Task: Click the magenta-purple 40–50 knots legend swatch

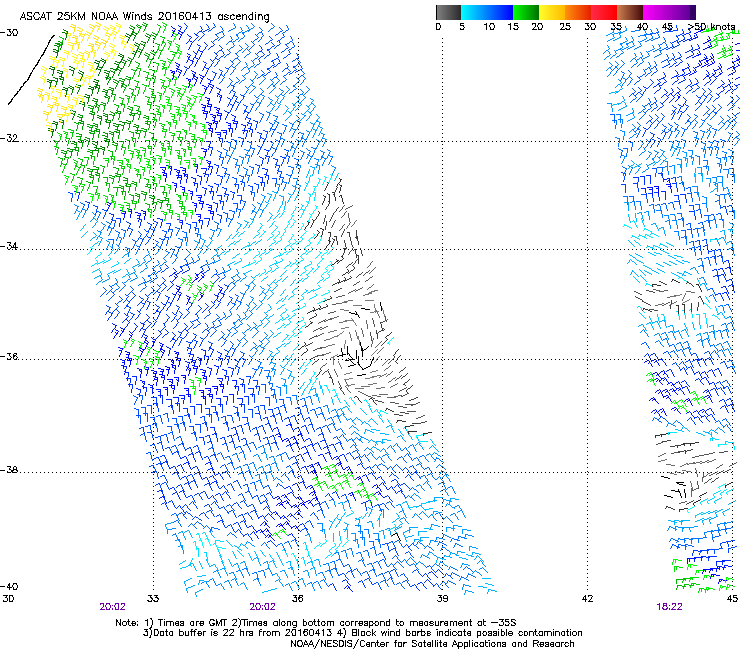Action: click(669, 12)
